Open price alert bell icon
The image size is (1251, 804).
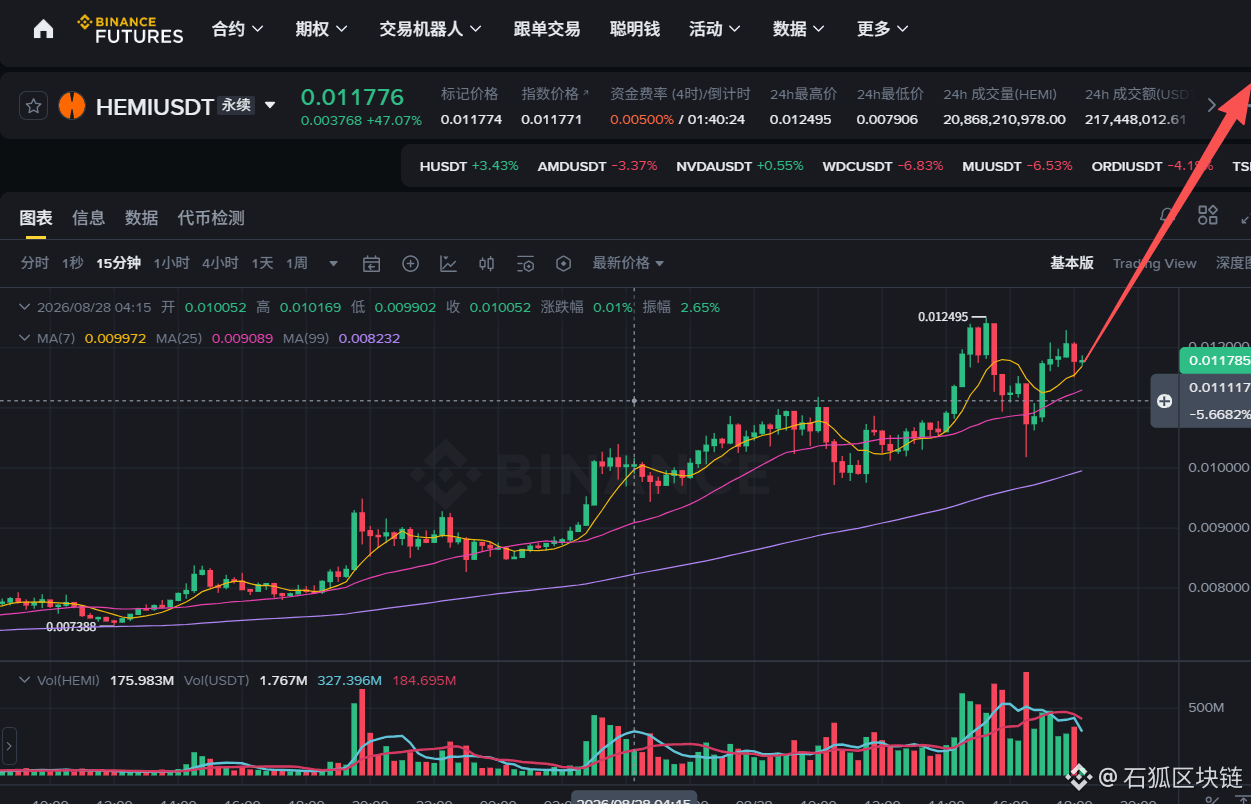1166,215
